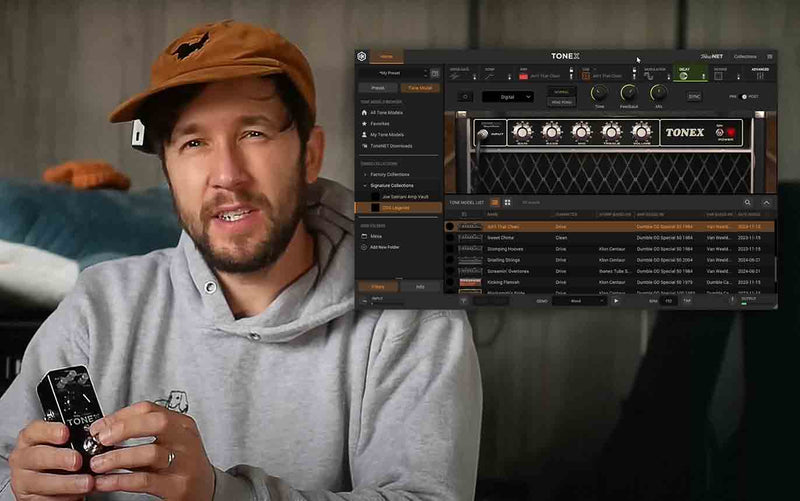Open the Collections tab
Image resolution: width=800 pixels, height=501 pixels.
click(745, 57)
